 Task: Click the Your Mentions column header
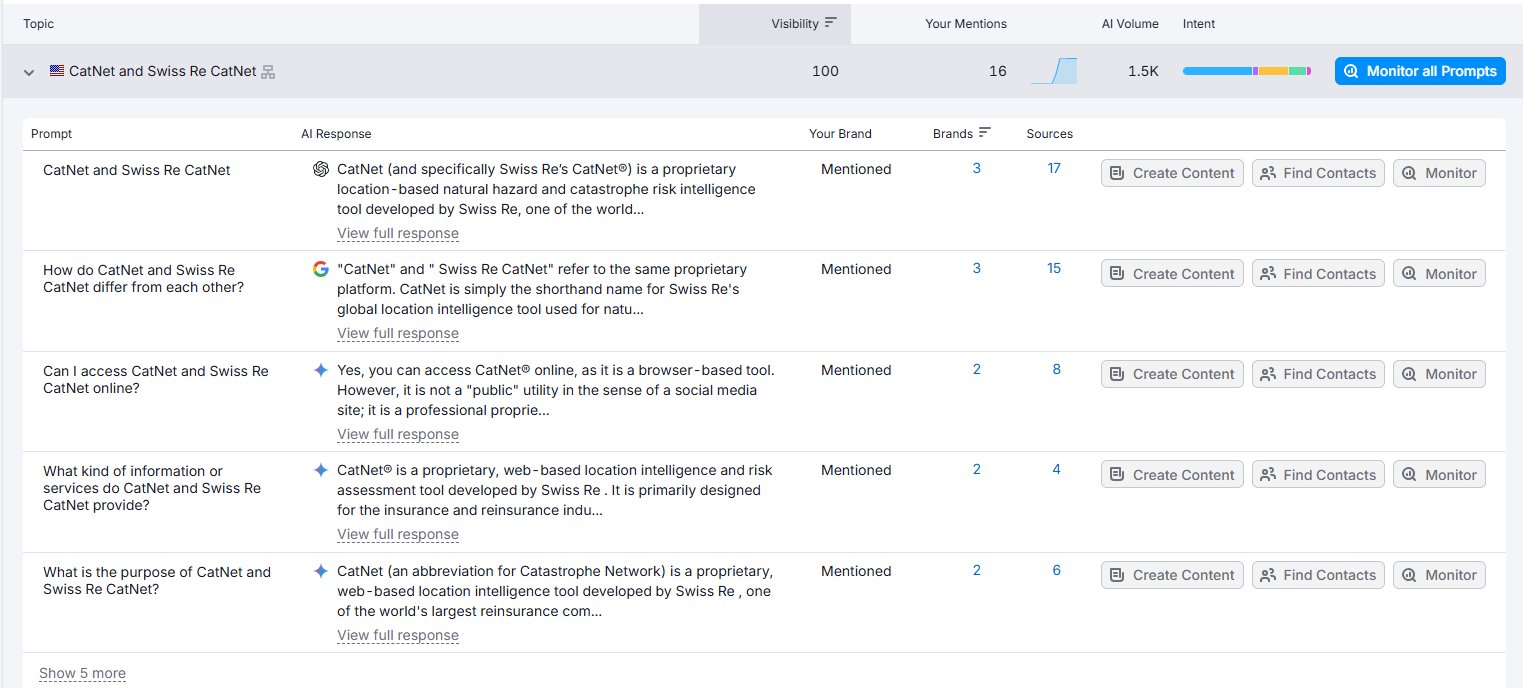[x=966, y=24]
